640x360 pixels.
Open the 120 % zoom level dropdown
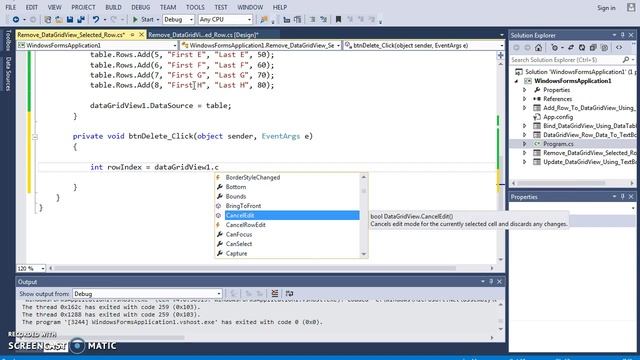[31, 269]
